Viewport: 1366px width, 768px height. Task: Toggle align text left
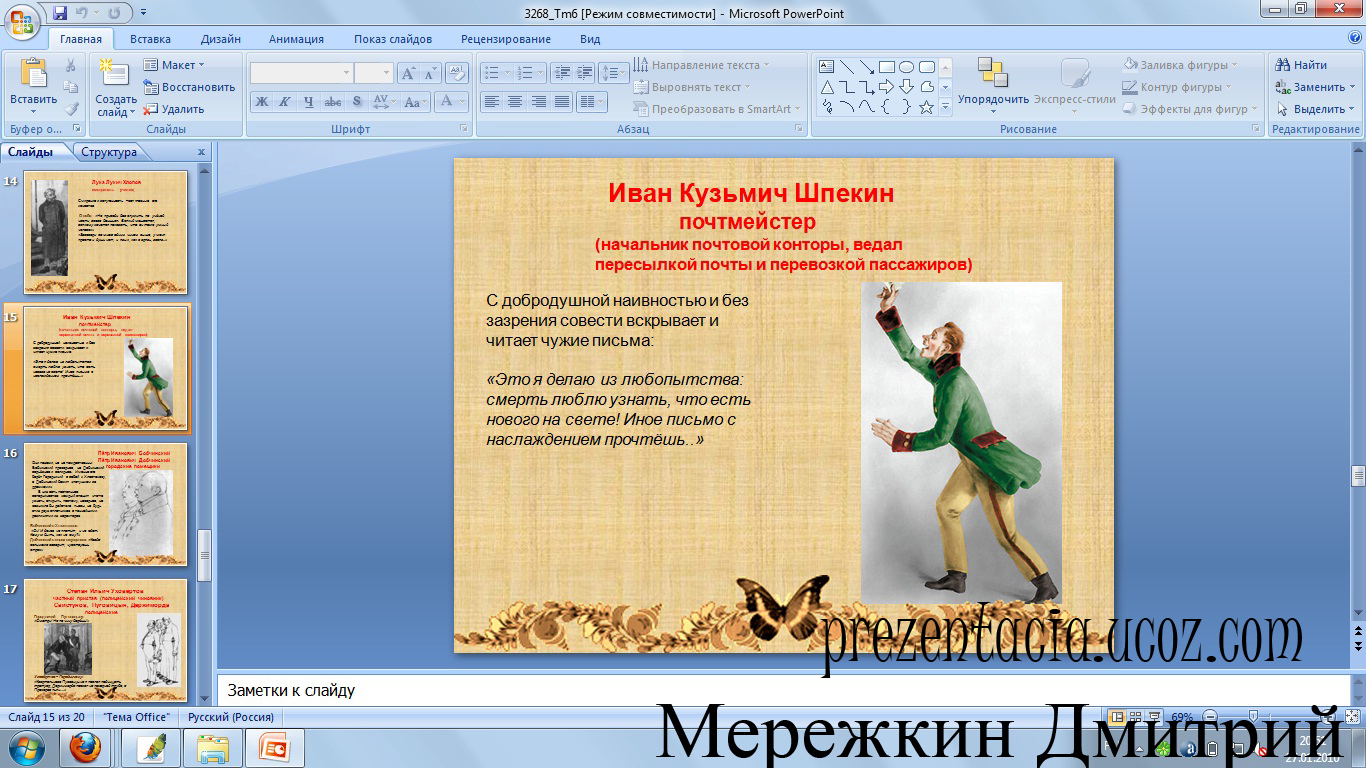pos(491,101)
